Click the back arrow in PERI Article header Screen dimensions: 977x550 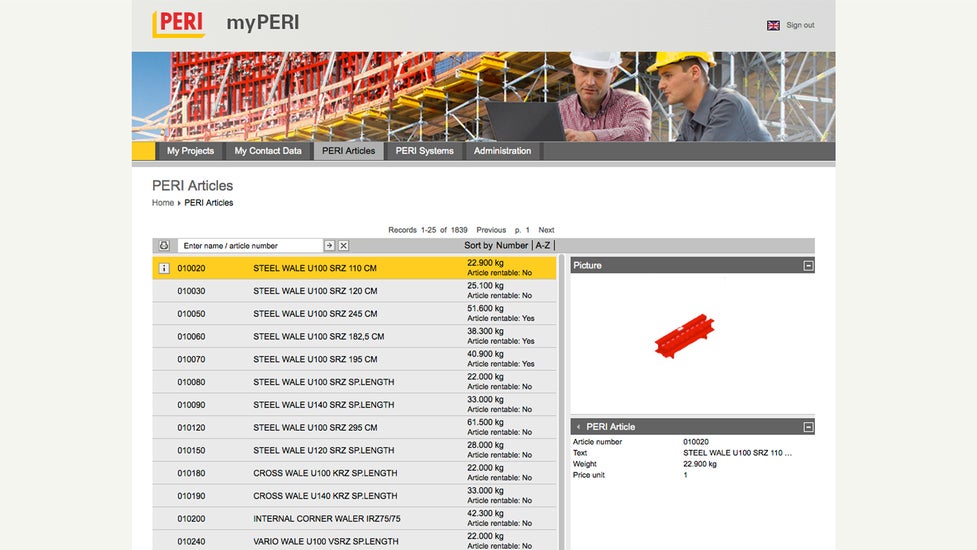click(578, 427)
